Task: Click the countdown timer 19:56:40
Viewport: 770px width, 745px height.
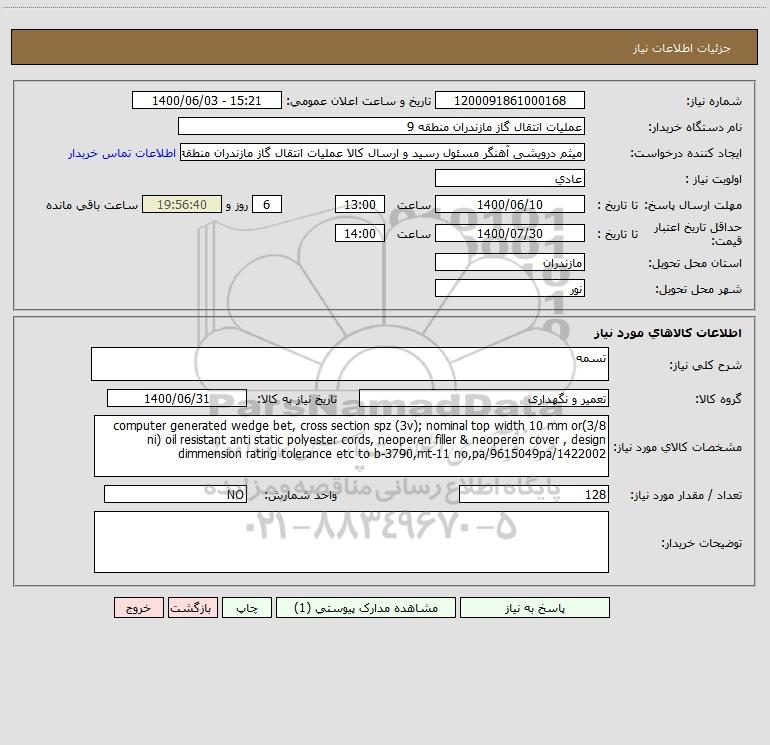Action: click(x=182, y=204)
